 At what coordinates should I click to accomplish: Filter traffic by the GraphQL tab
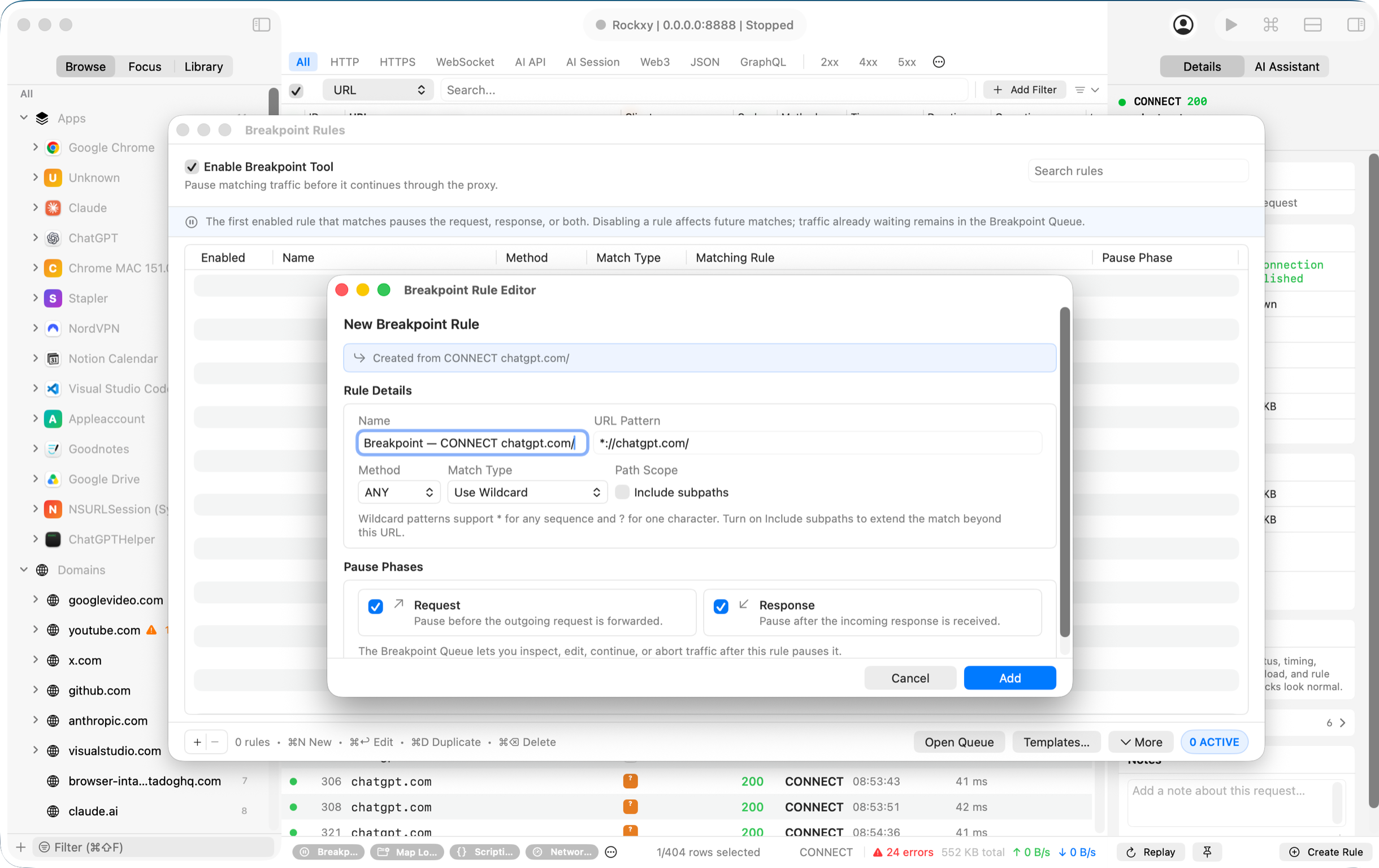tap(762, 62)
